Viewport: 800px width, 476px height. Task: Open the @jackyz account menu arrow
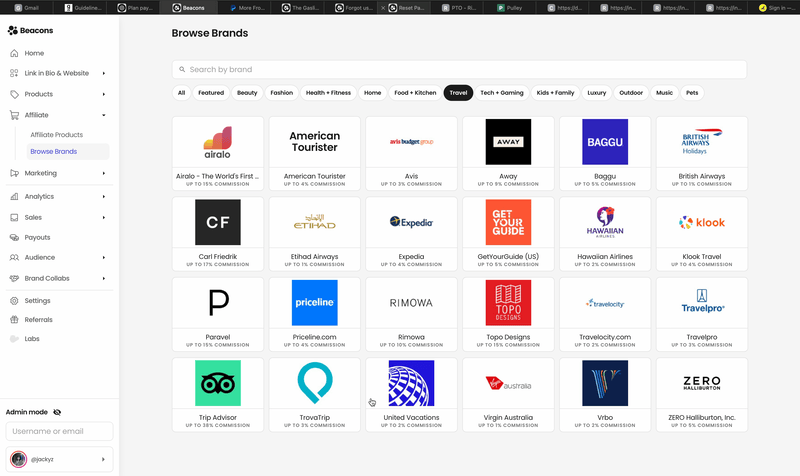tap(103, 459)
